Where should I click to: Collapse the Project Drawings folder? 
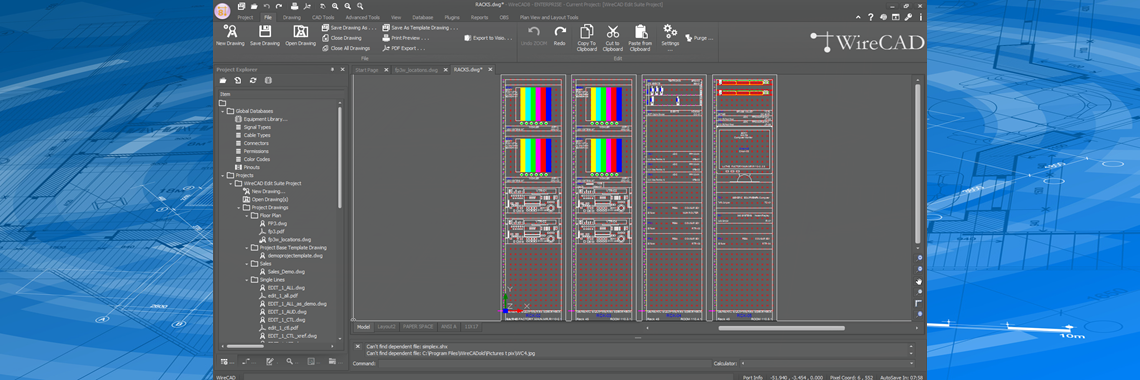tap(238, 208)
